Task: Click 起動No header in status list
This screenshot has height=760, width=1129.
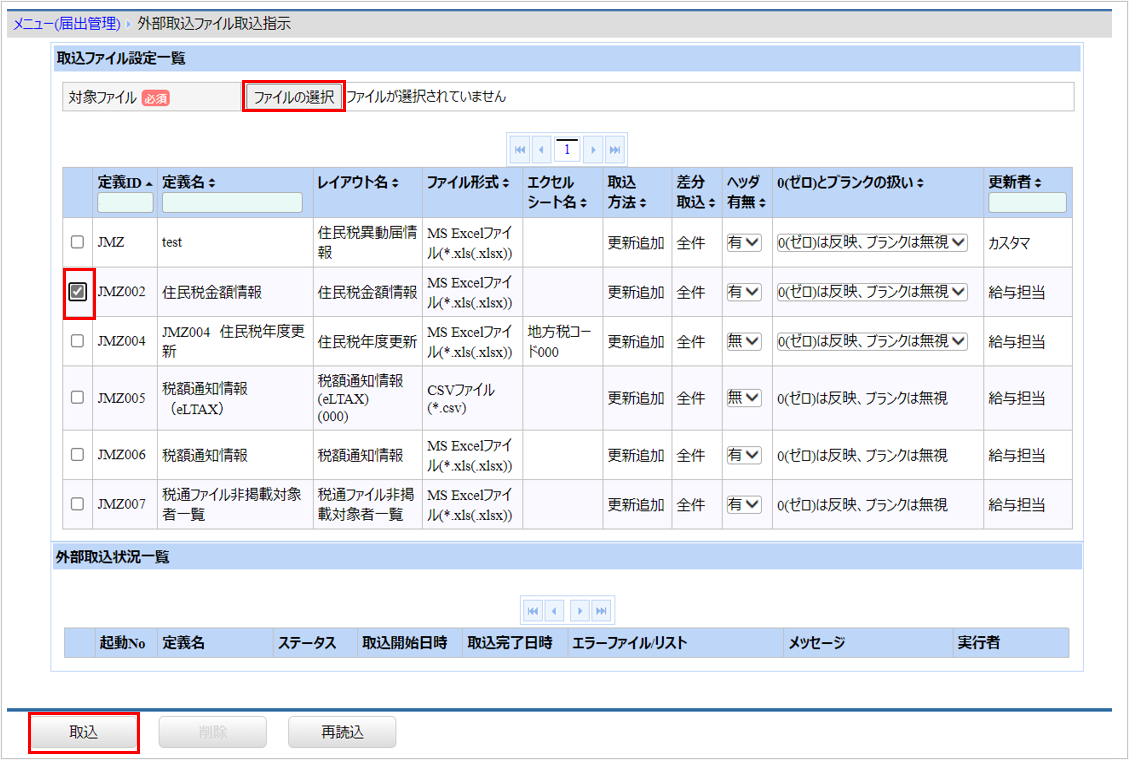Action: coord(122,643)
